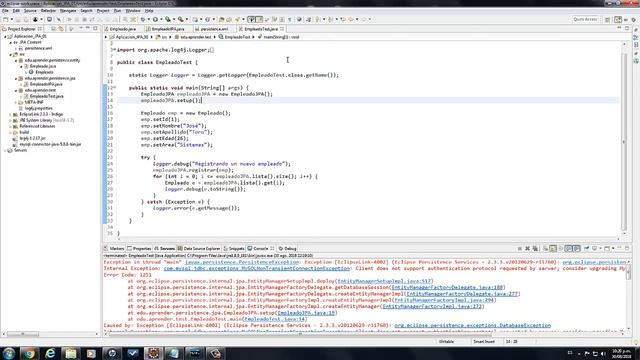Switch to the EmpleadoJPA.java editor tab
The height and width of the screenshot is (360, 640).
168,29
